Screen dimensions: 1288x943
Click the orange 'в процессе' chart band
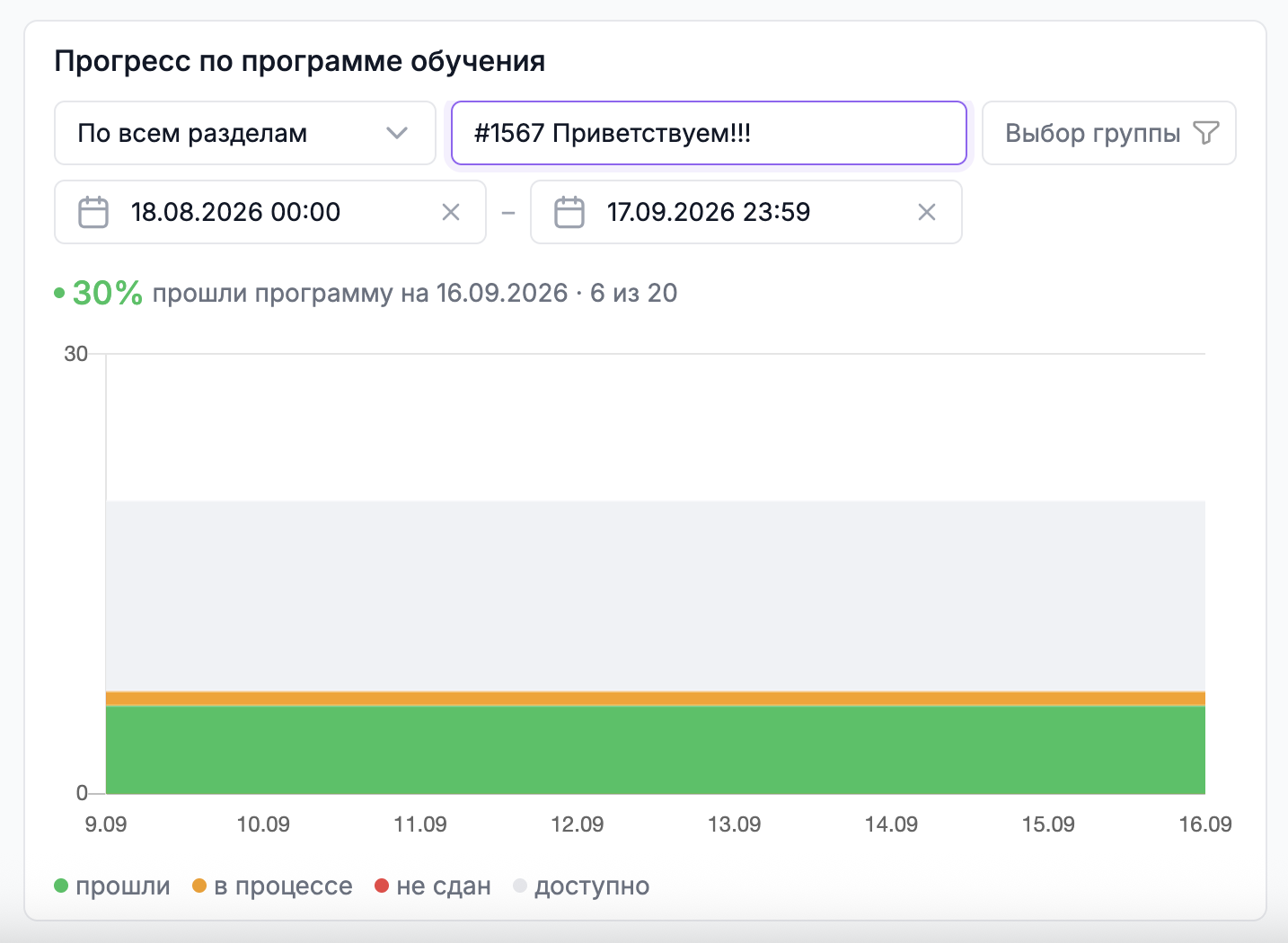pos(656,699)
